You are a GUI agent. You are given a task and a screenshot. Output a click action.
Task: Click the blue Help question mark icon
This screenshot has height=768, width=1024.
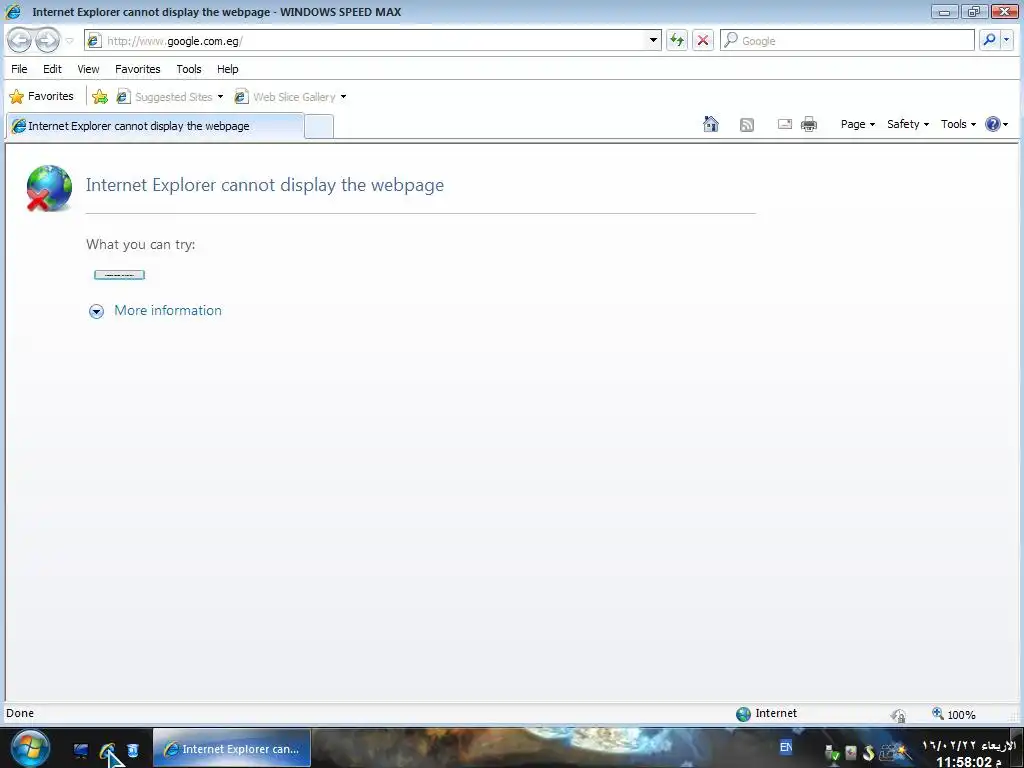[993, 124]
